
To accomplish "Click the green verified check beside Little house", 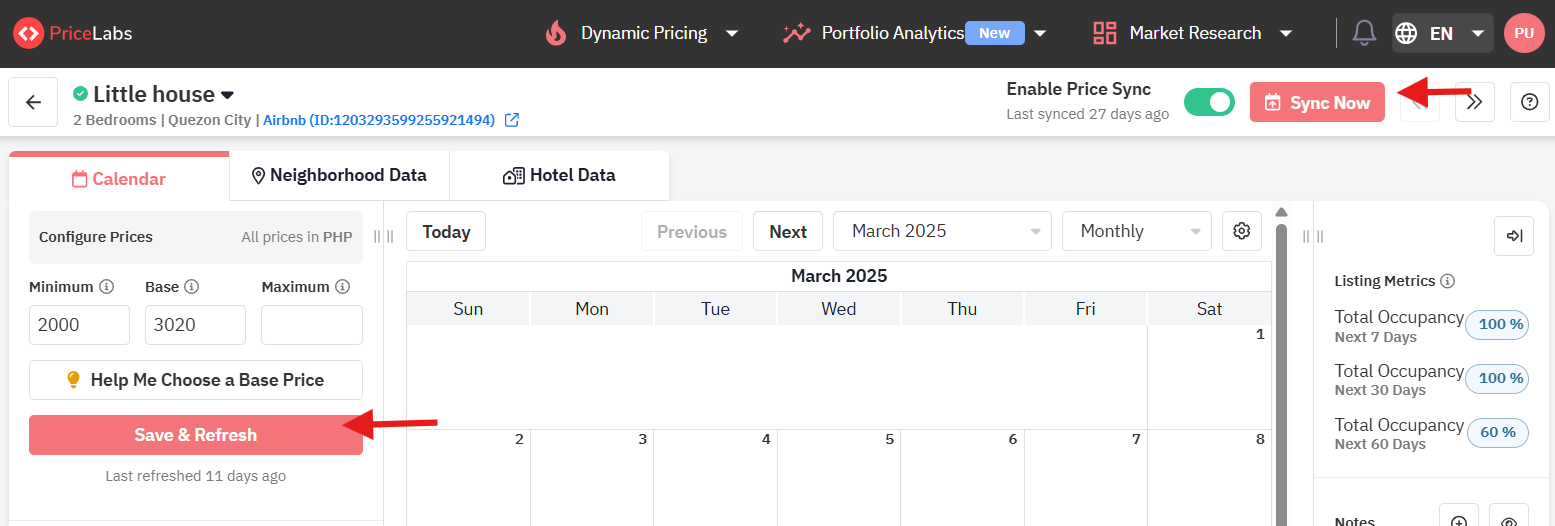I will point(80,93).
